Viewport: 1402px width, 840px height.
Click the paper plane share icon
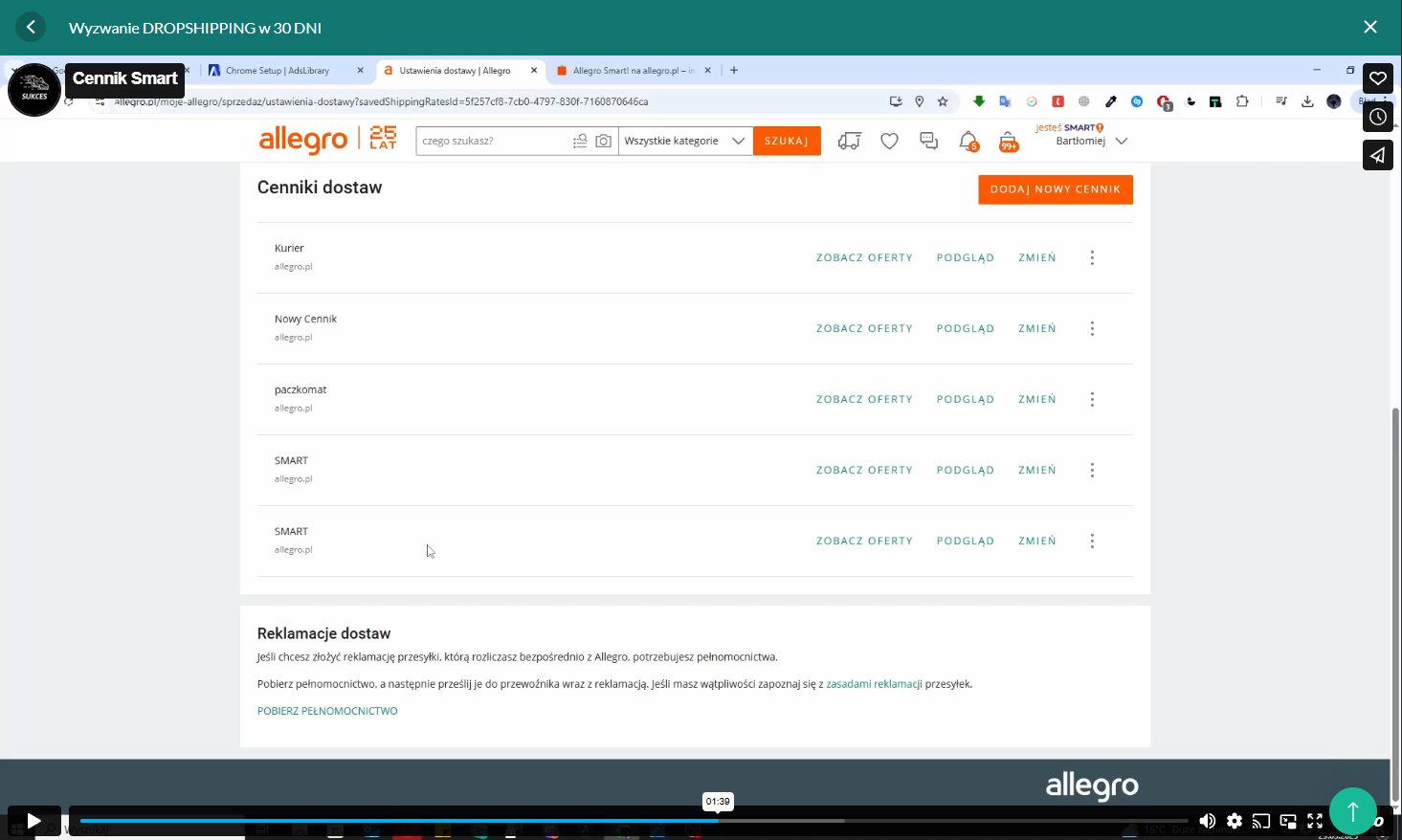click(1377, 155)
